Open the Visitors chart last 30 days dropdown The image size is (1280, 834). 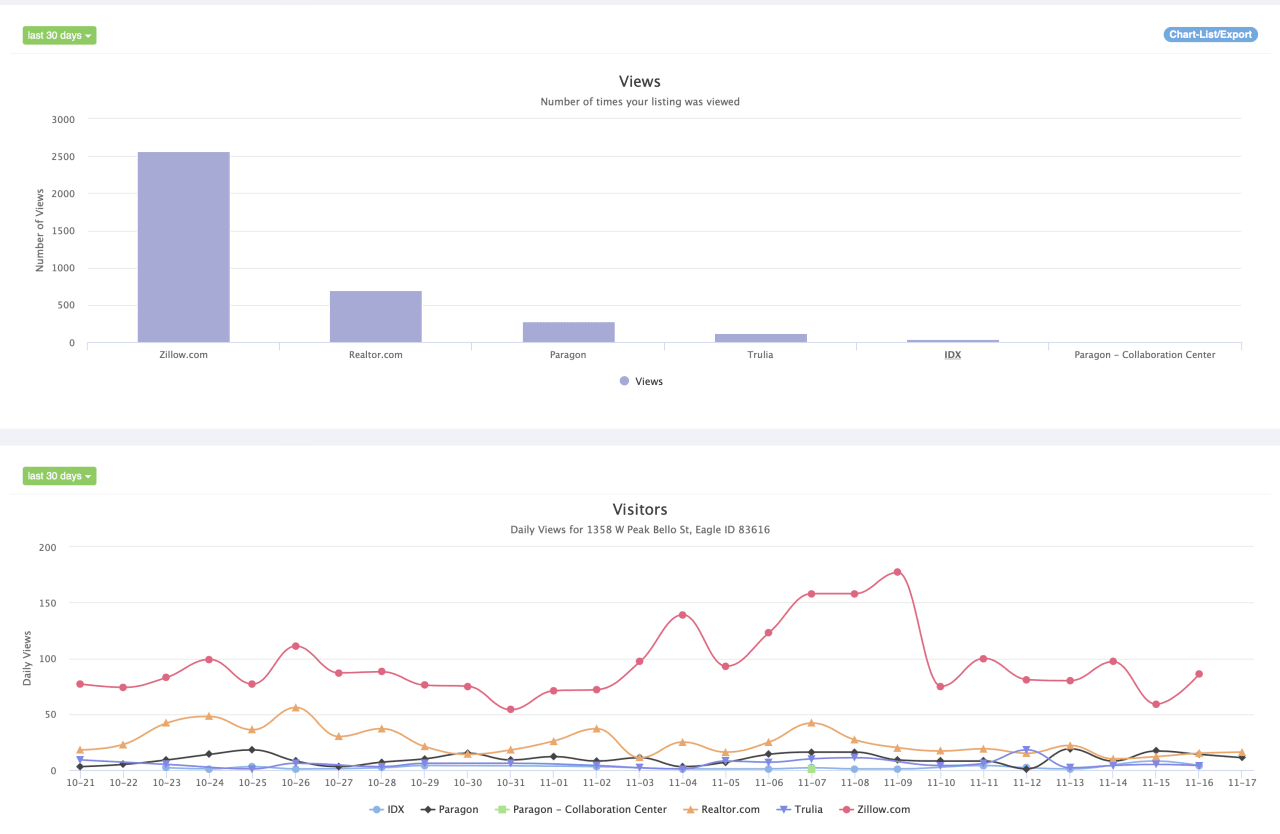[59, 476]
